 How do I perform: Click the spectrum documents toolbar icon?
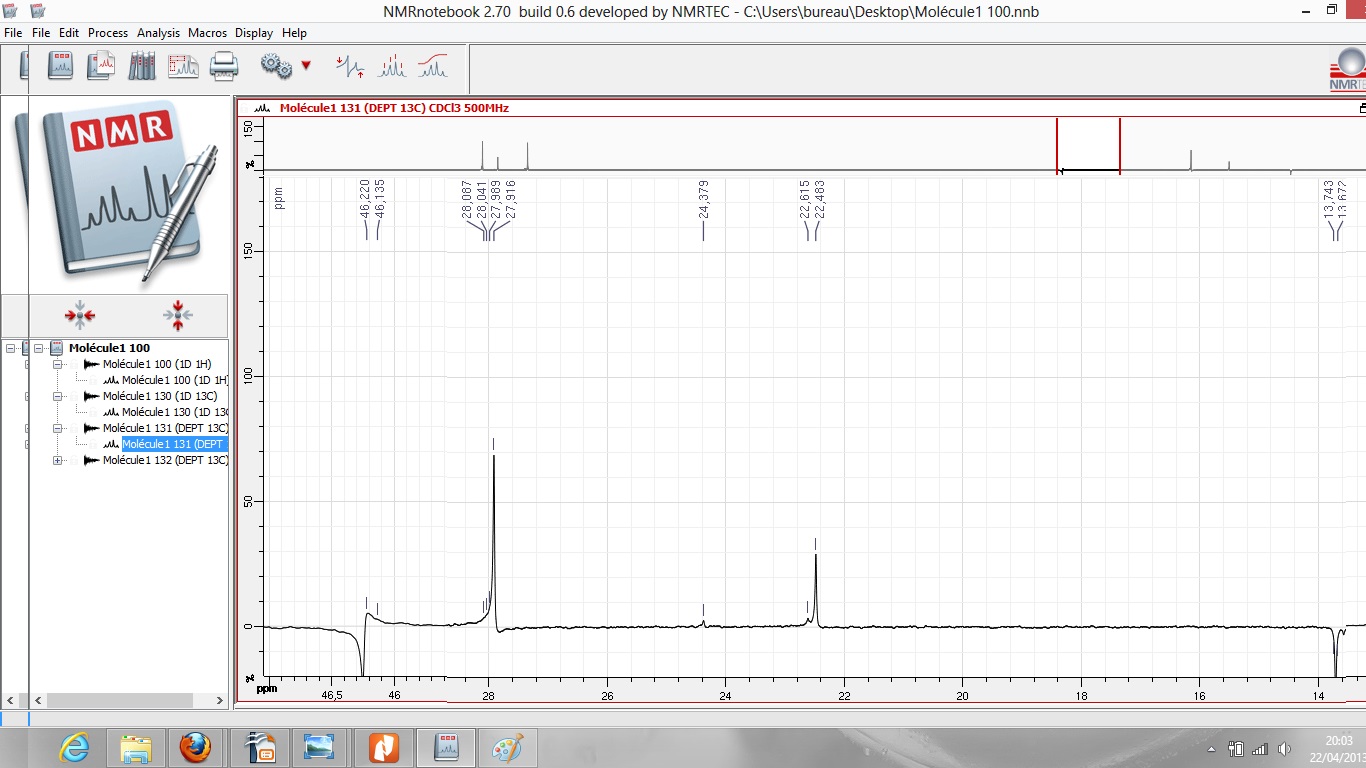tap(101, 66)
